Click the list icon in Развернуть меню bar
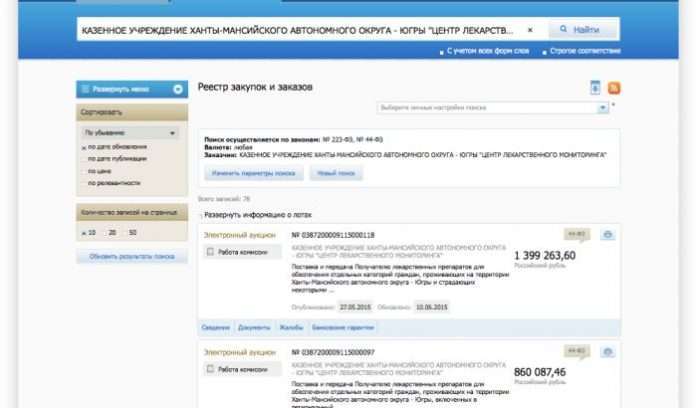 click(x=85, y=89)
